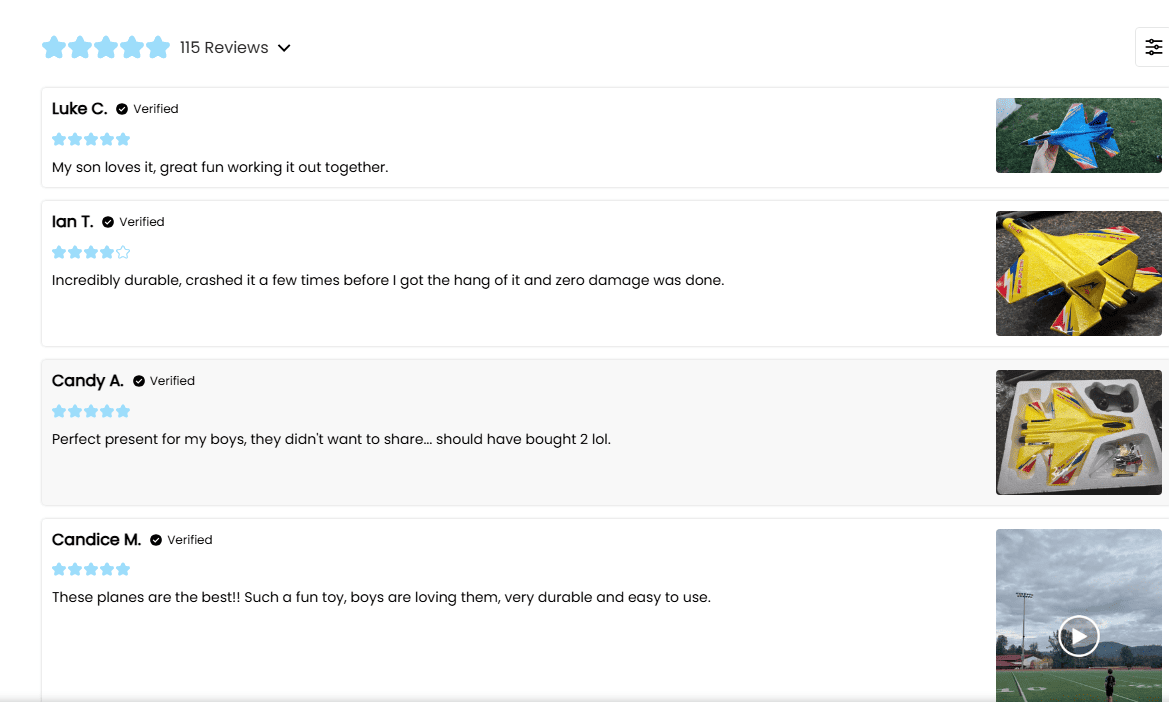Click verified checkmark beside Candice M.
Screen dimensions: 1169x709
coord(156,540)
